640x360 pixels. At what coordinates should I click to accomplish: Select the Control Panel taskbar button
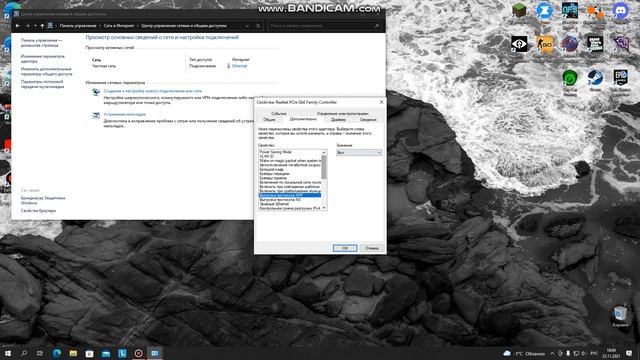tap(155, 353)
